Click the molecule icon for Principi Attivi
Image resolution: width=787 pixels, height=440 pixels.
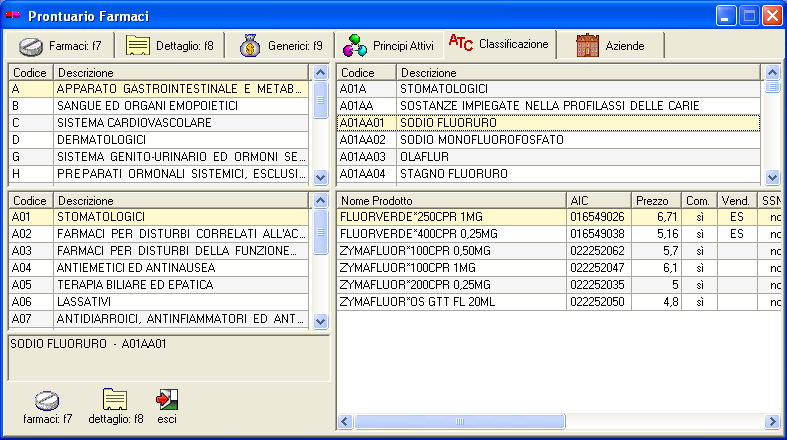point(354,46)
